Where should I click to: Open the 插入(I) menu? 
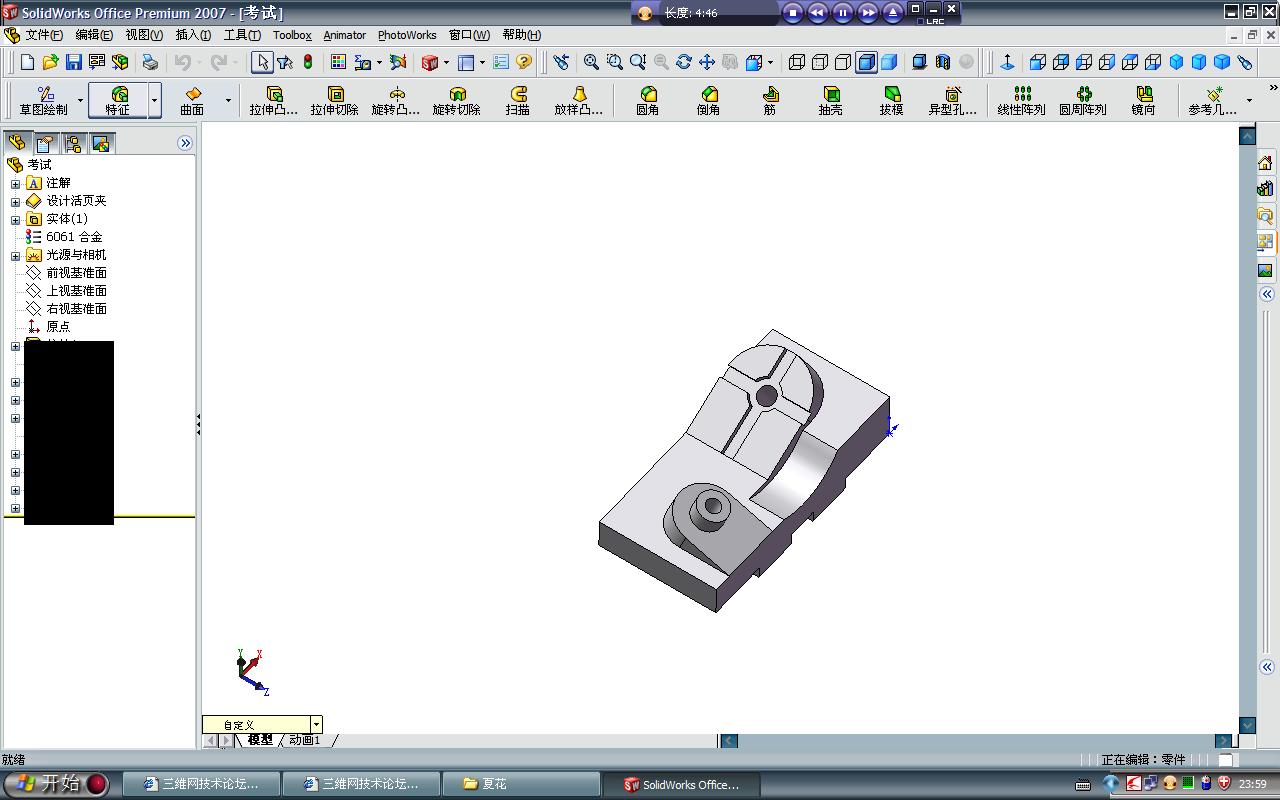(193, 35)
